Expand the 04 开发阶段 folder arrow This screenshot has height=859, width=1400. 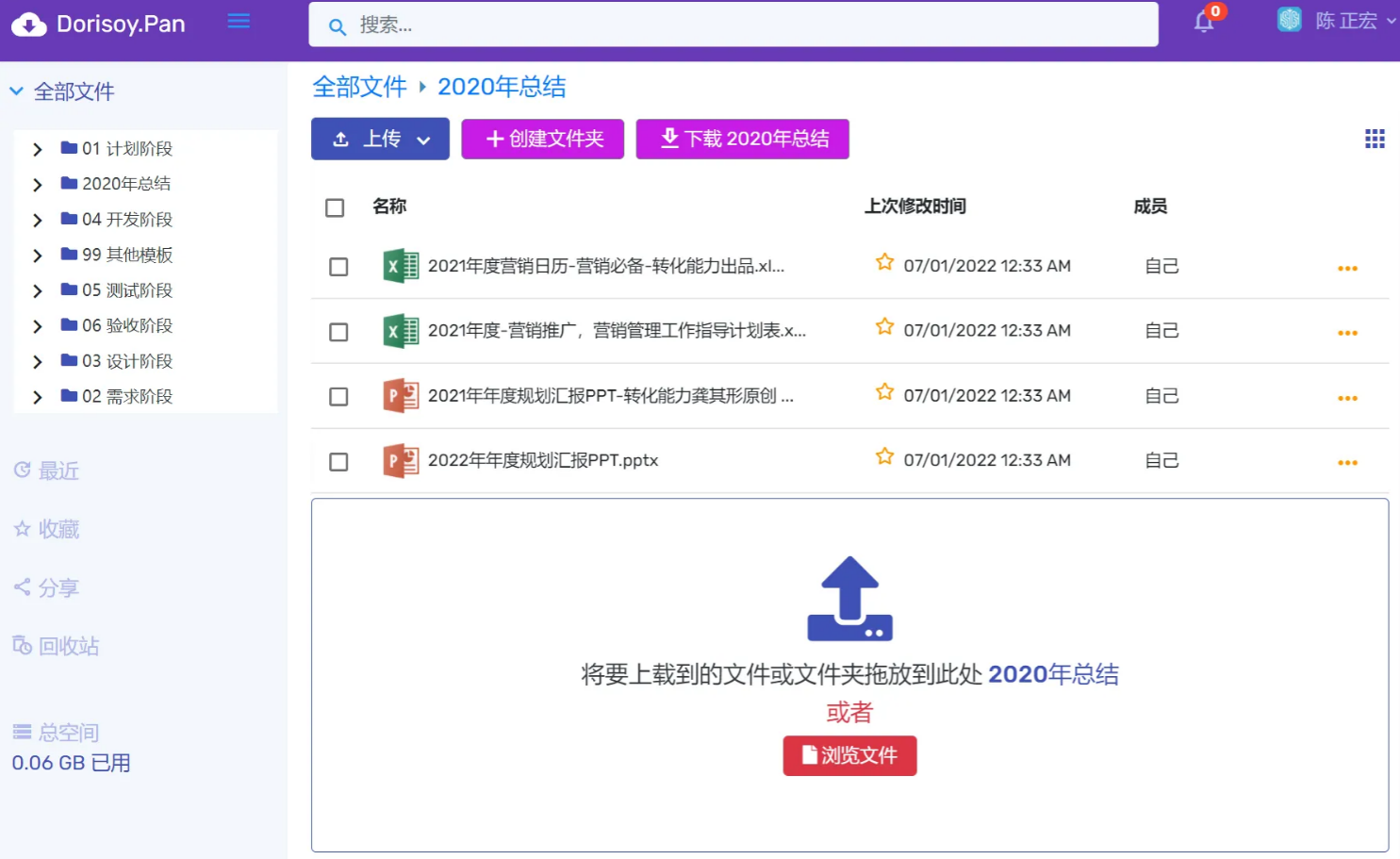[38, 220]
